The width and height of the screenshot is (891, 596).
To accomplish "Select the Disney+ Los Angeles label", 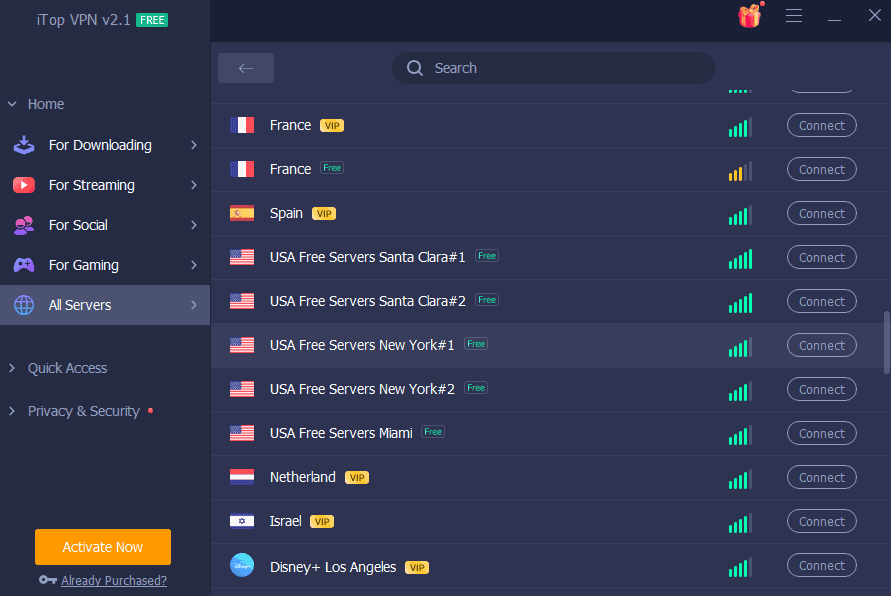I will click(333, 567).
